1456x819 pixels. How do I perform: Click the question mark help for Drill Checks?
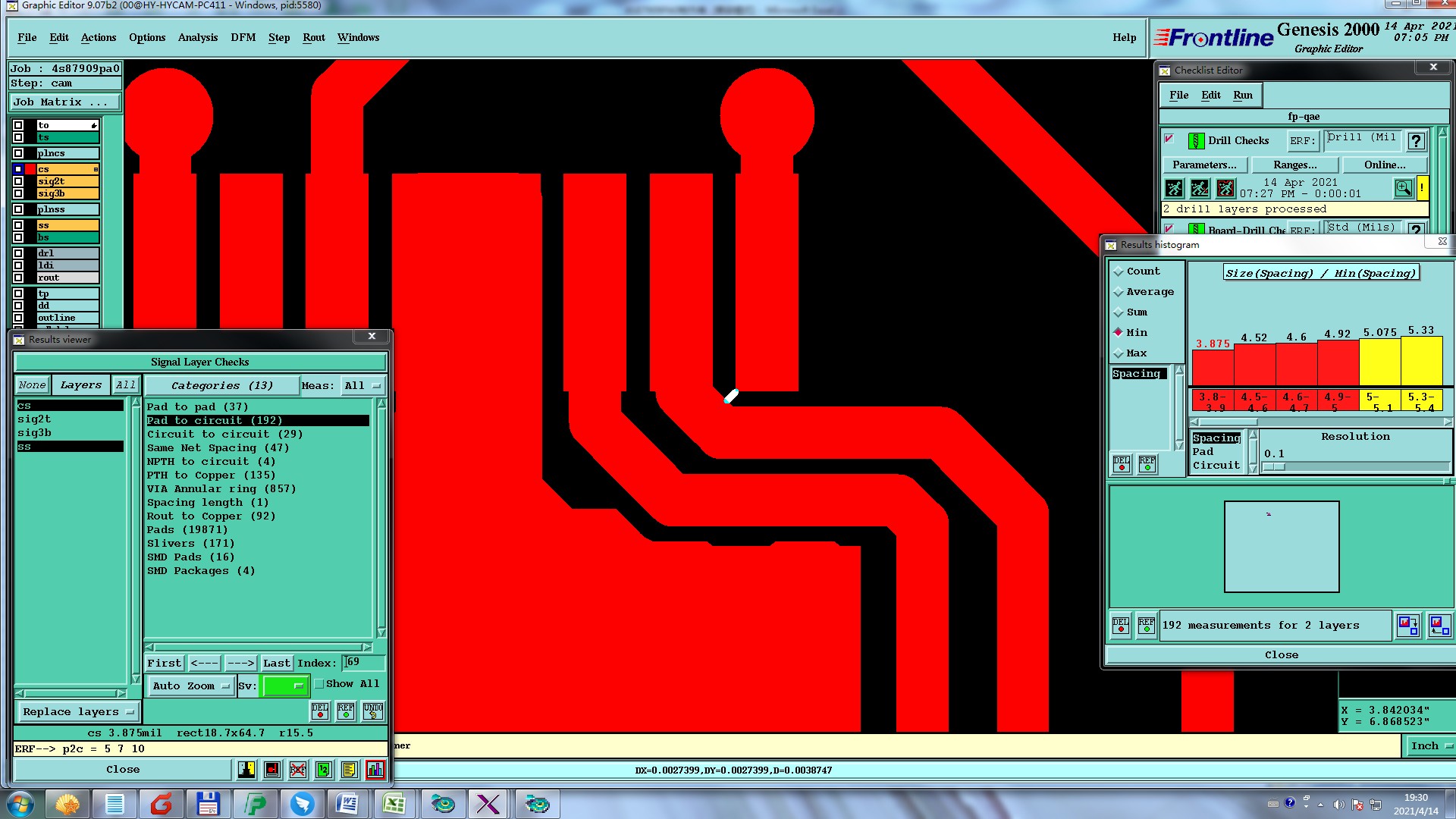pos(1415,141)
